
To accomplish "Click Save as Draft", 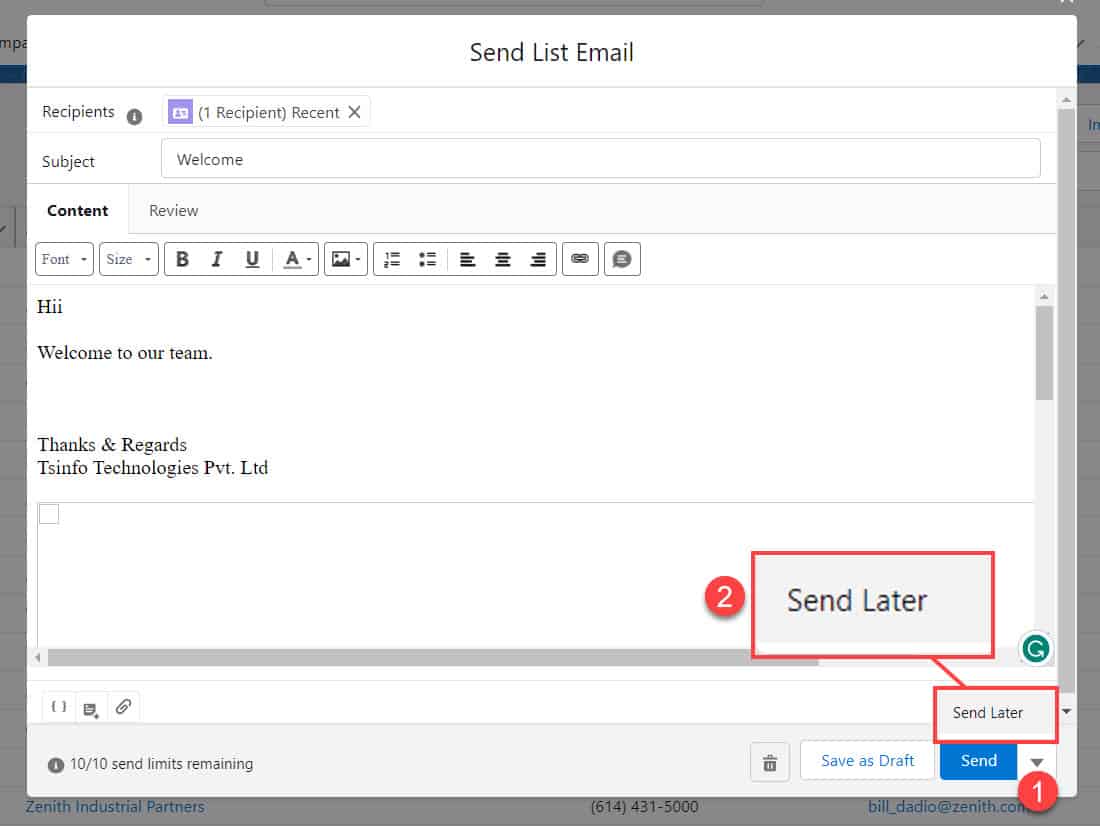I will pos(867,761).
